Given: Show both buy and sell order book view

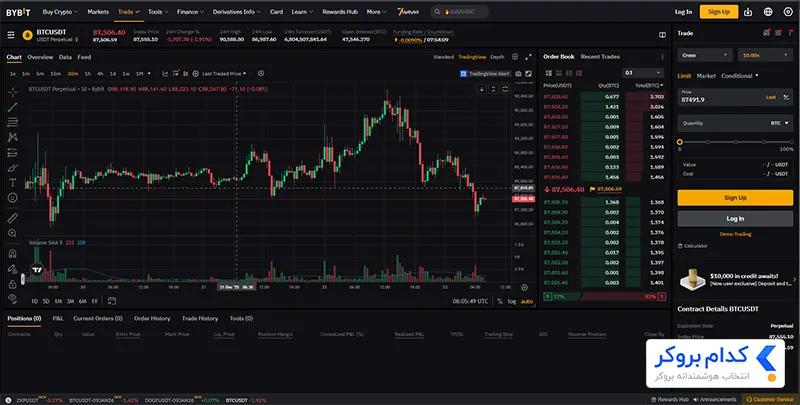Looking at the screenshot, I should [548, 73].
